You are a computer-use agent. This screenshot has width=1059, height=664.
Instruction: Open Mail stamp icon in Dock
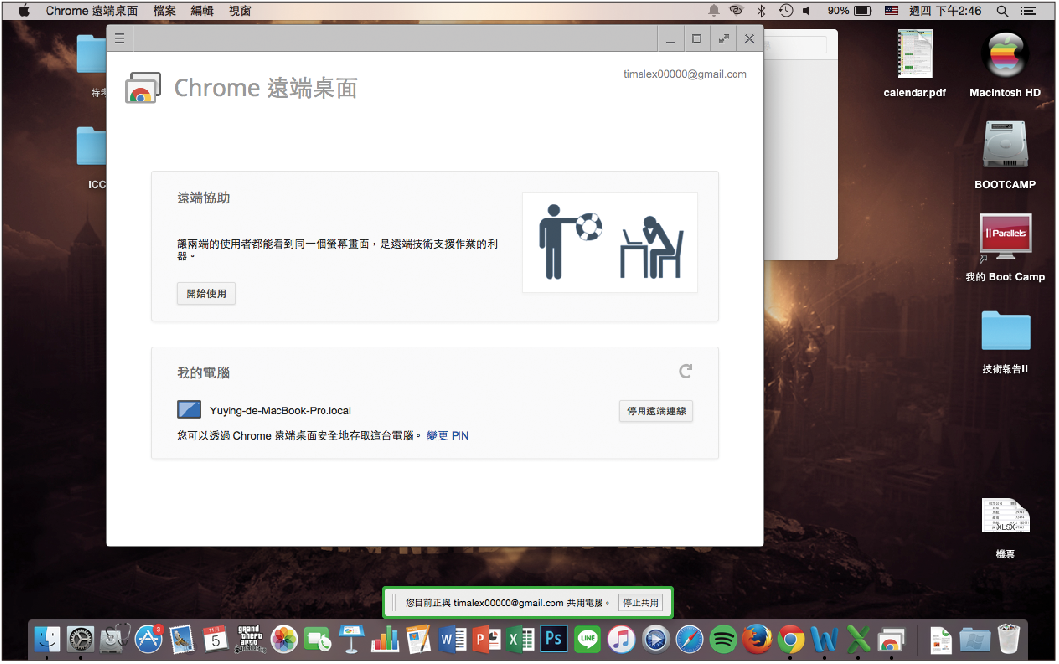[182, 638]
